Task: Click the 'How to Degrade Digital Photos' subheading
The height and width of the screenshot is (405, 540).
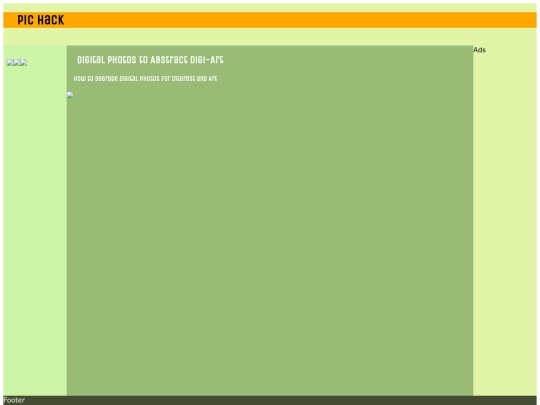Action: click(145, 79)
